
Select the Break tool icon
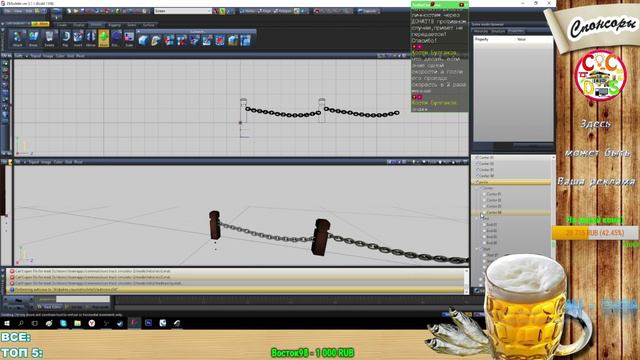click(x=33, y=39)
